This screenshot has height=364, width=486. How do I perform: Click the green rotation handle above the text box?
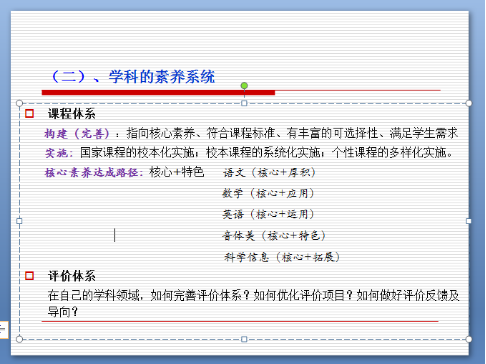coord(244,86)
